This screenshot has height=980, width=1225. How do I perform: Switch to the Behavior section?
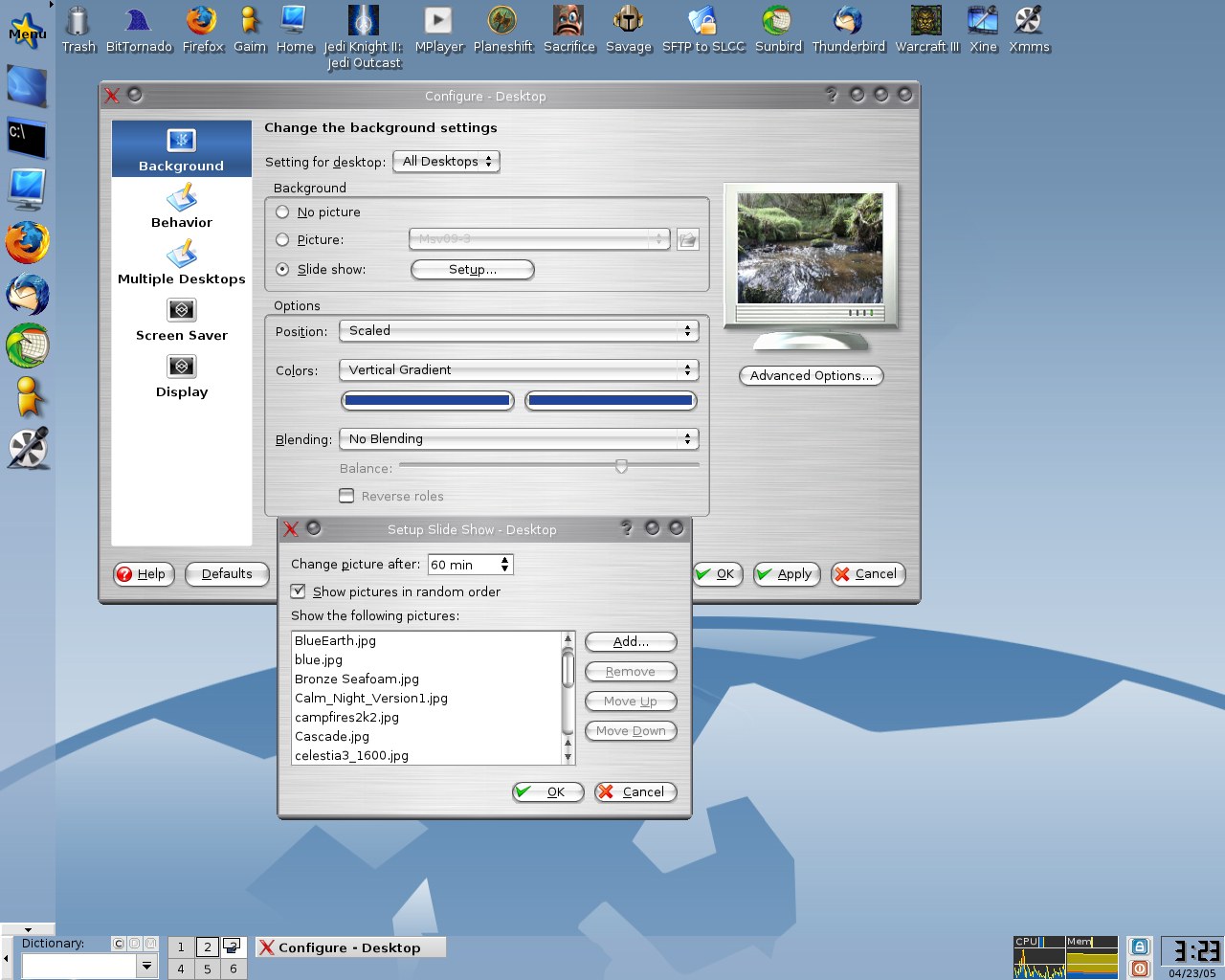click(x=182, y=206)
